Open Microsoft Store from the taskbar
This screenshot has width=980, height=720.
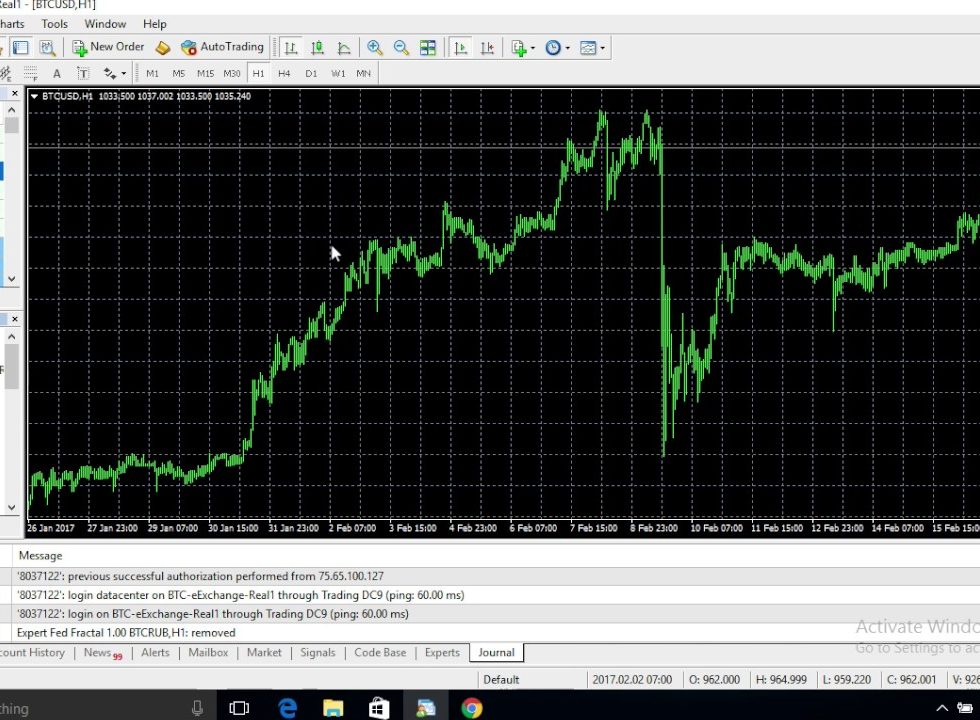pos(379,708)
